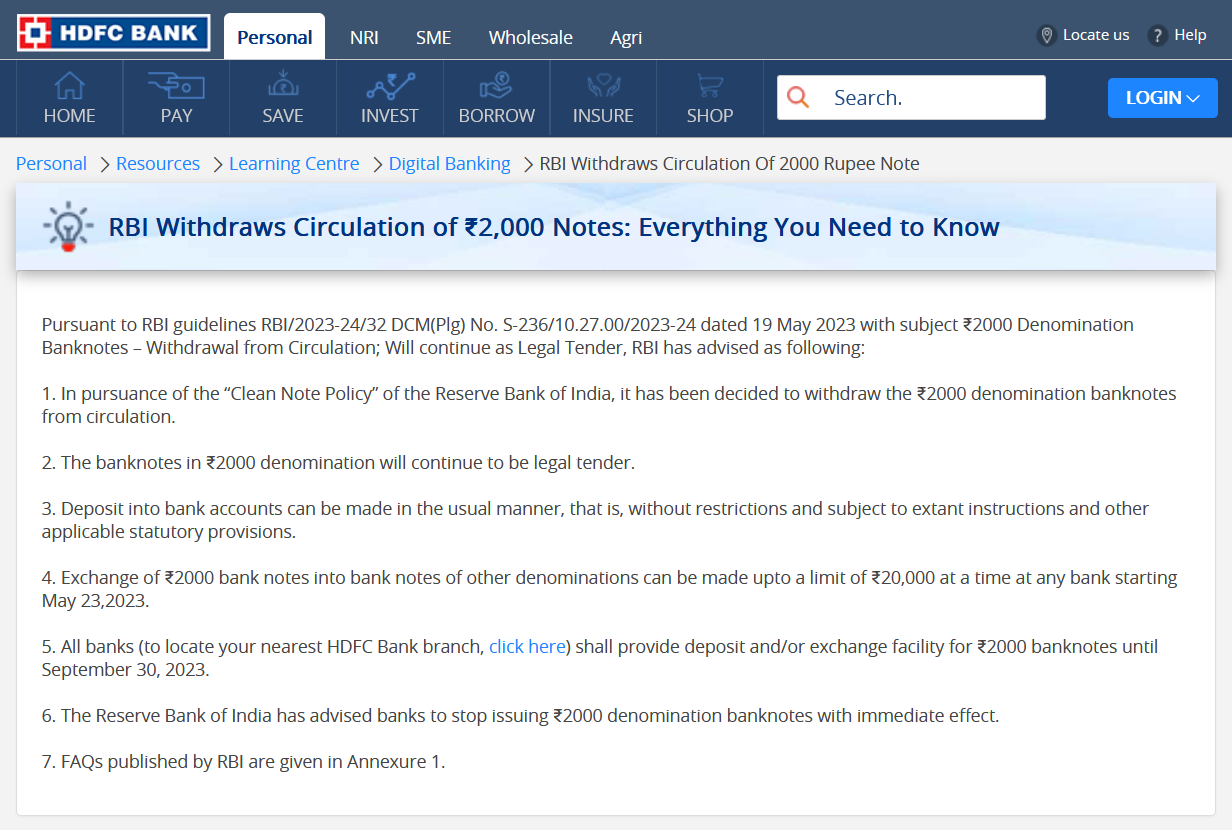1232x830 pixels.
Task: Click the 'click here' branch locator link
Action: coord(527,647)
